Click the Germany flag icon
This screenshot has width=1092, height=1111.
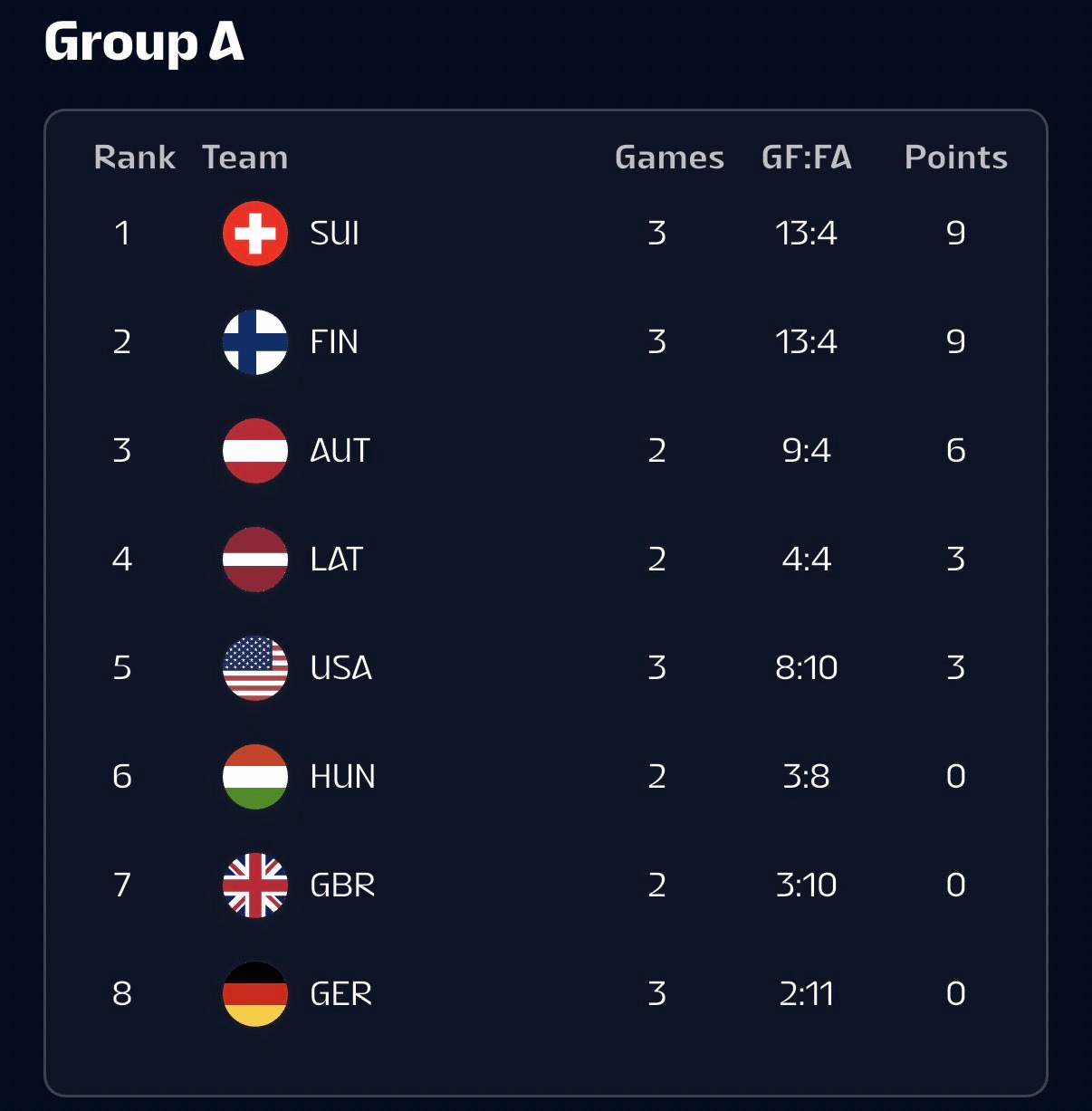pos(255,994)
